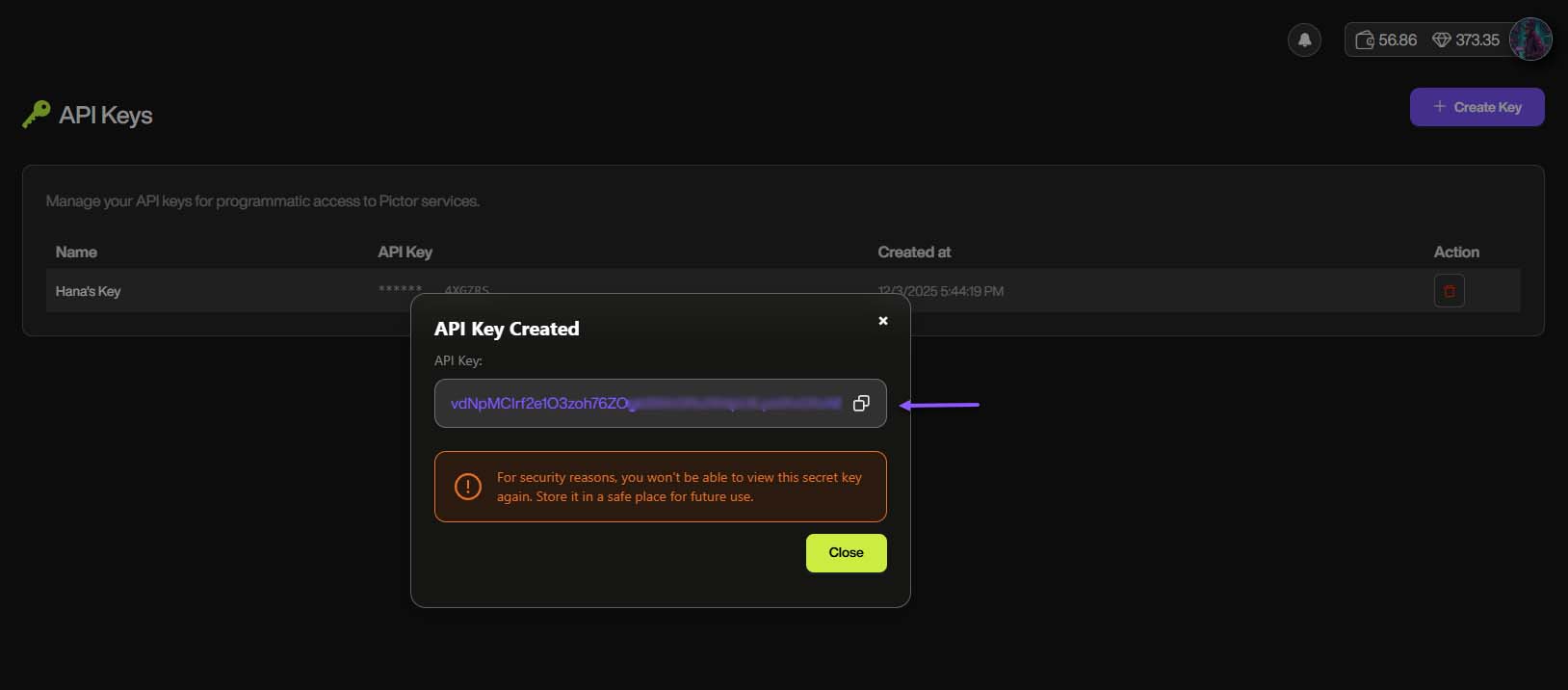
Task: Click the green key icon beside API Keys
Action: coord(37,115)
